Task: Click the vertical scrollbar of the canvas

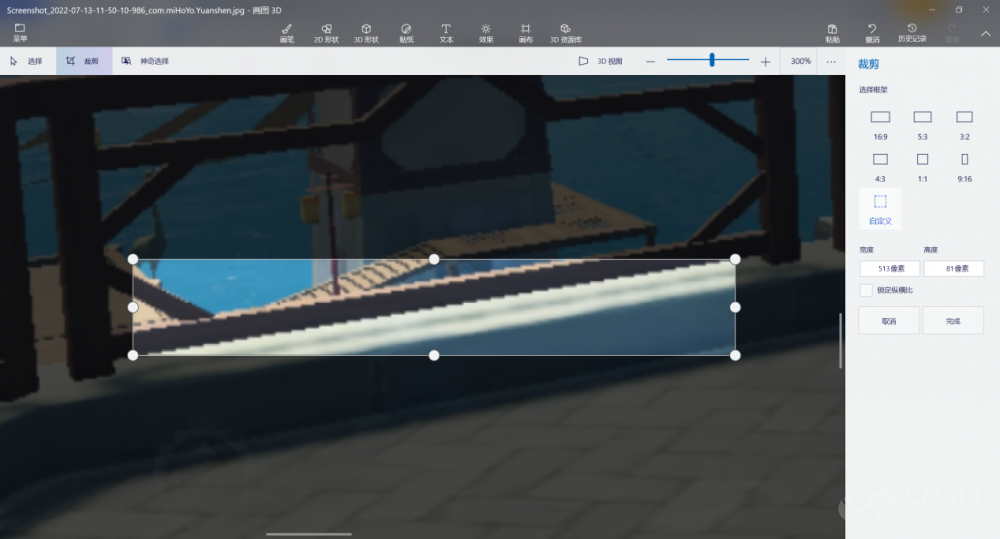Action: [841, 340]
